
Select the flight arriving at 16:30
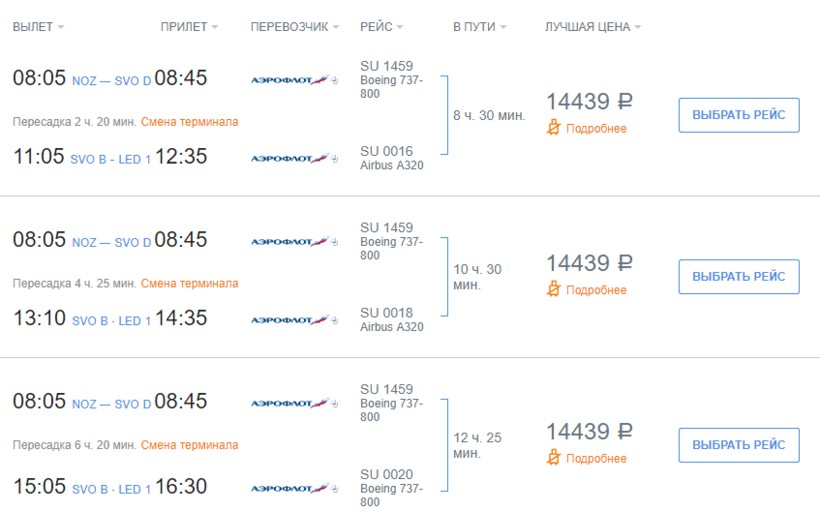pyautogui.click(x=738, y=445)
